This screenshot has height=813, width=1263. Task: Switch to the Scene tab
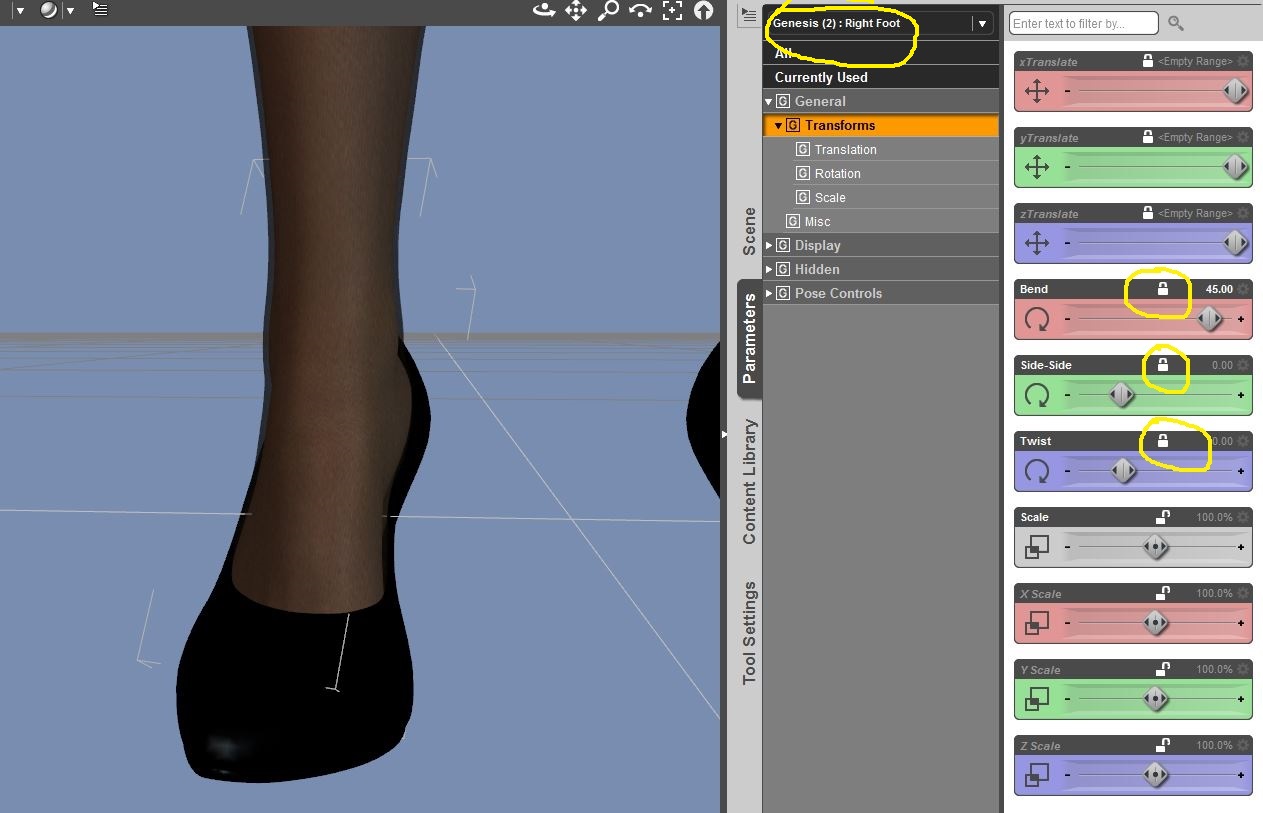[x=749, y=231]
